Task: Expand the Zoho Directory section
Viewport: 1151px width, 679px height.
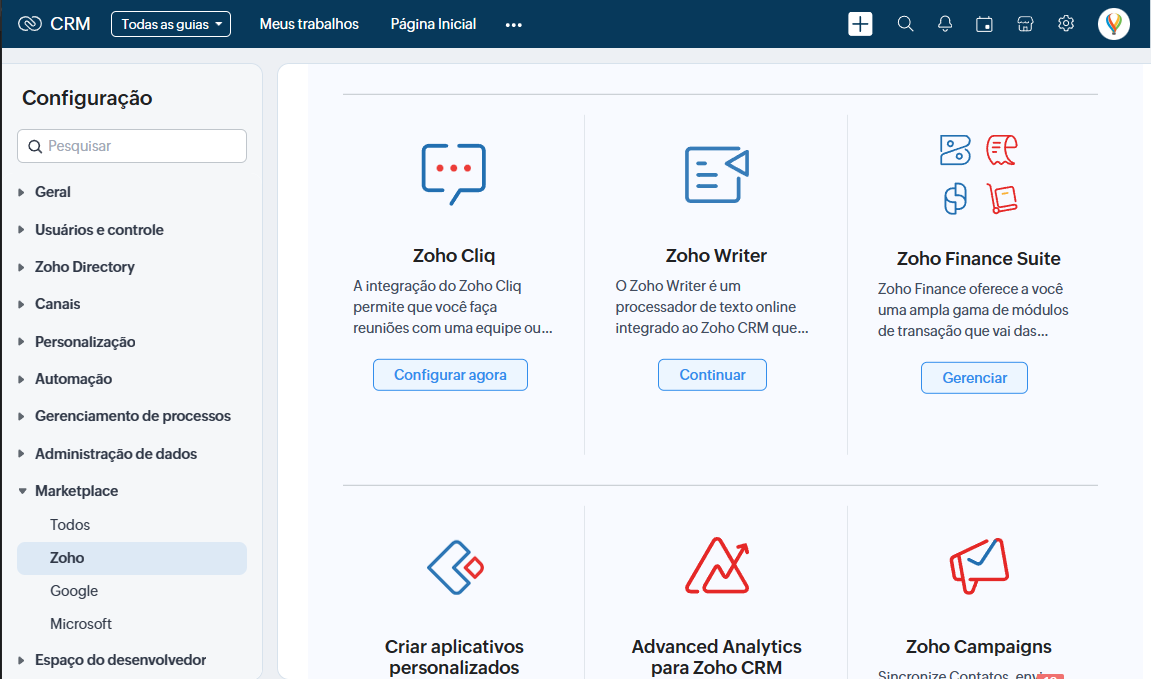Action: (21, 267)
